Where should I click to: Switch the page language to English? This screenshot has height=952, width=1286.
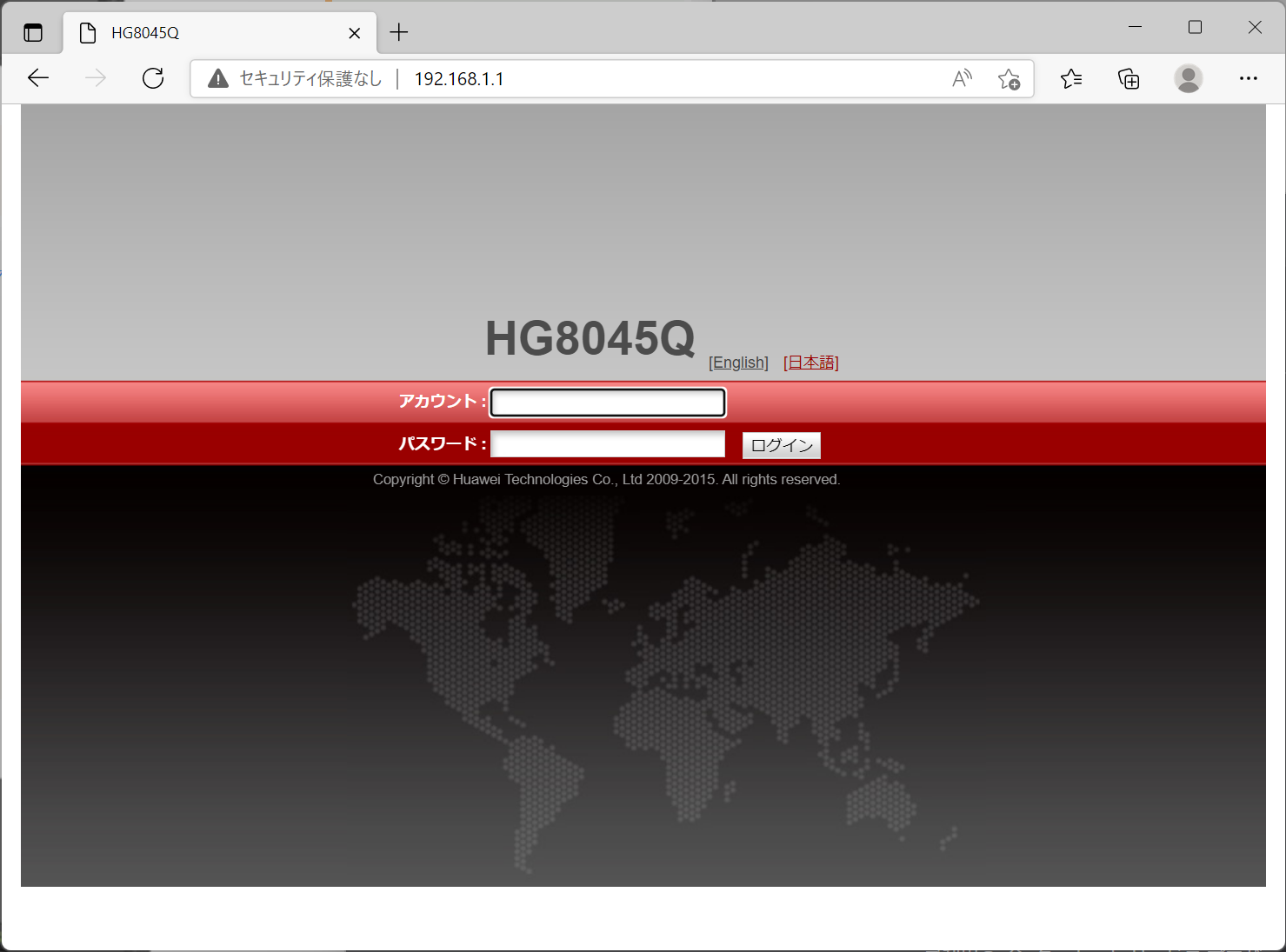coord(739,363)
